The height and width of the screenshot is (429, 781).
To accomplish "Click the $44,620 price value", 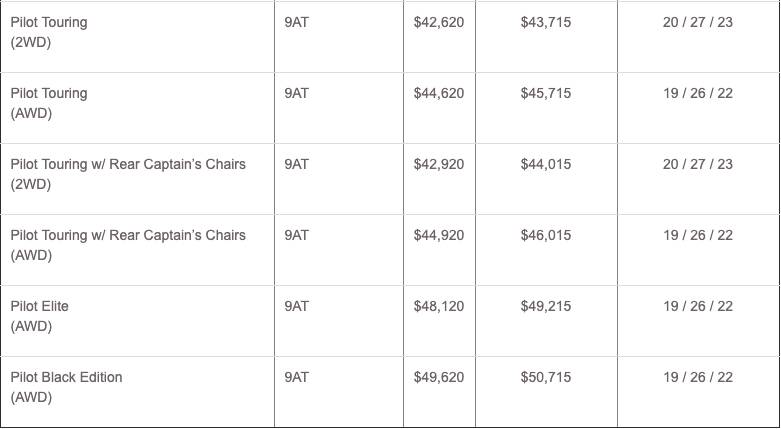I will click(439, 93).
